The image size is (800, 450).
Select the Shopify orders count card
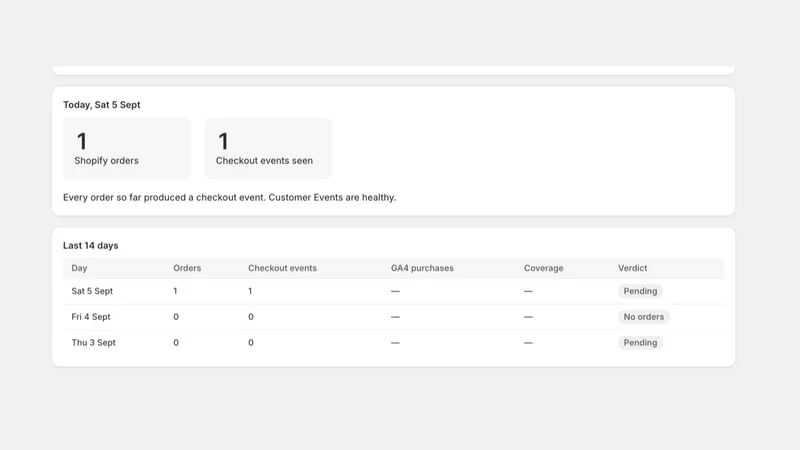127,148
